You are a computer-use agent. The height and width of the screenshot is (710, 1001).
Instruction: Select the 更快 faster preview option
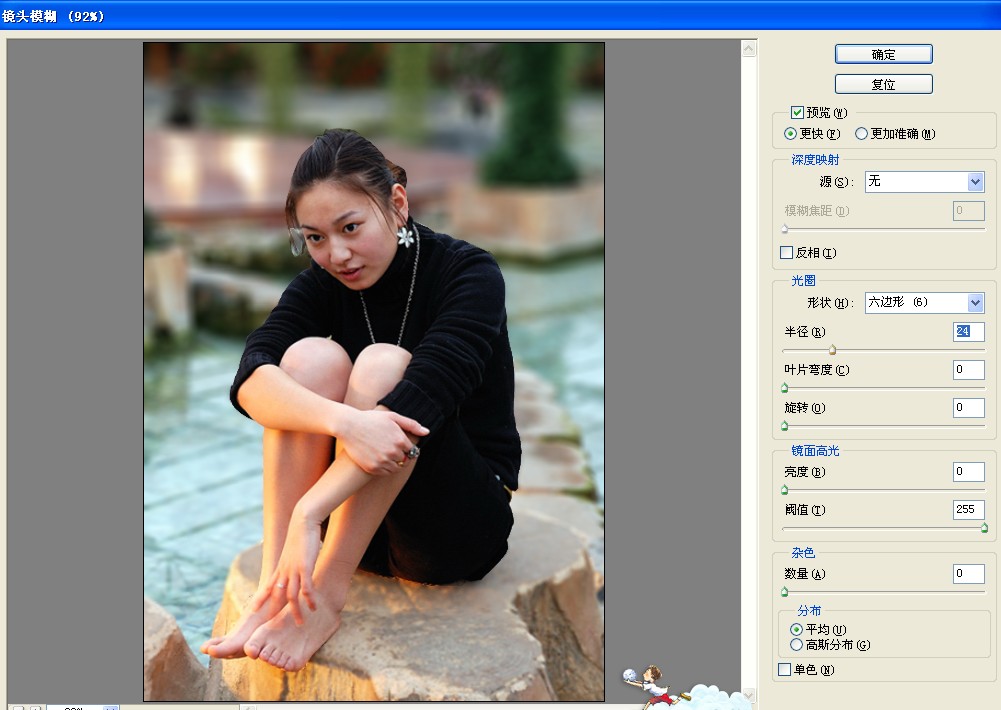pos(791,133)
